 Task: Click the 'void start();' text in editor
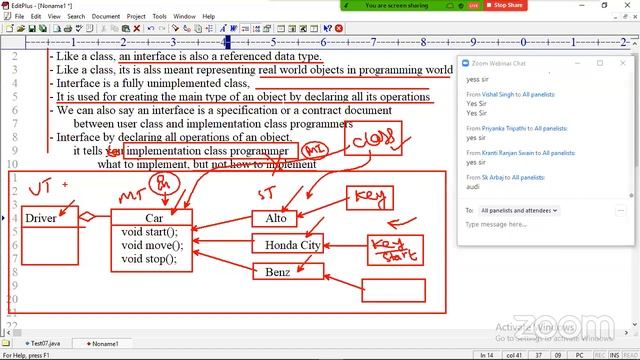[x=149, y=232]
